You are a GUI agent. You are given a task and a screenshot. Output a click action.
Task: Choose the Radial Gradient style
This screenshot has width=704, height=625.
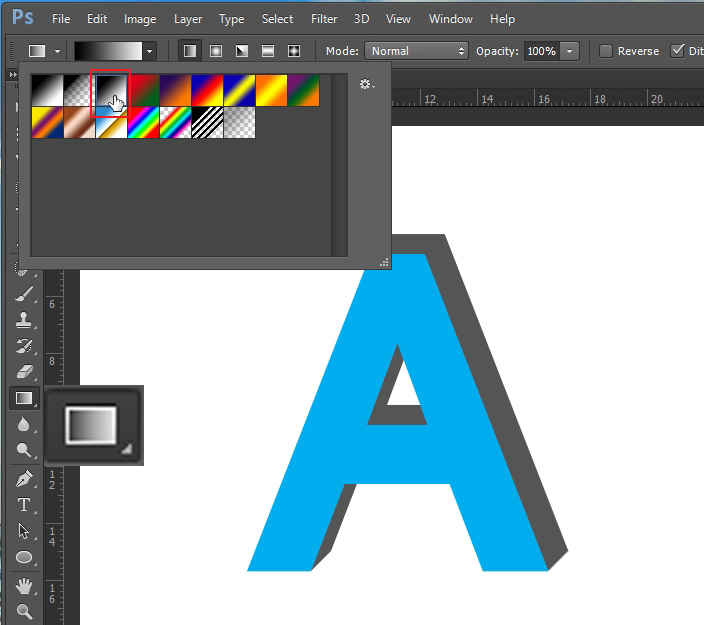[x=216, y=51]
